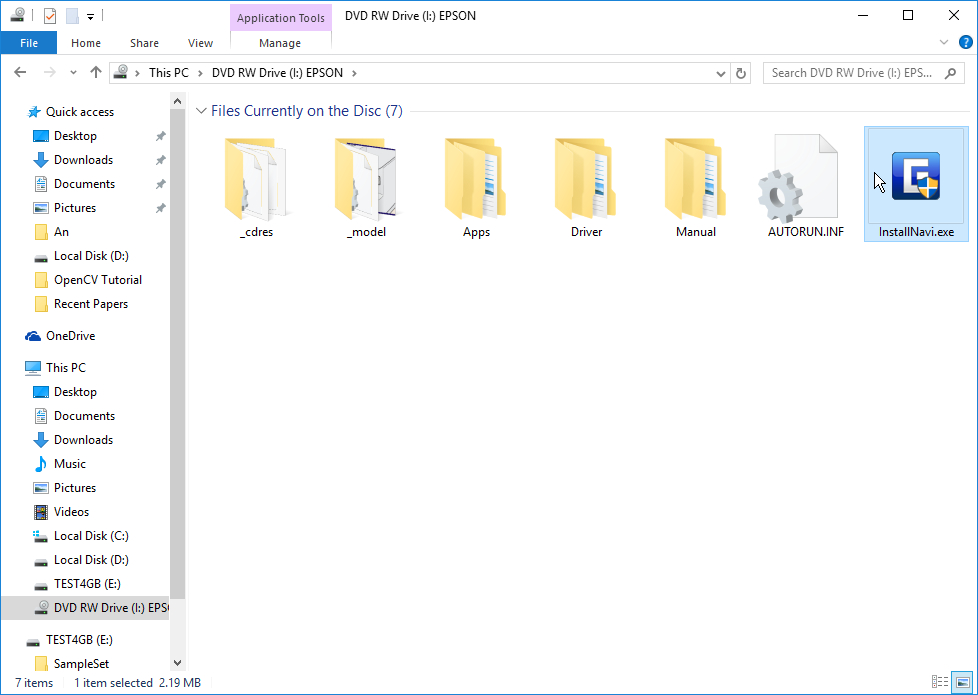Open Videos under This PC
This screenshot has height=695, width=978.
coord(71,512)
